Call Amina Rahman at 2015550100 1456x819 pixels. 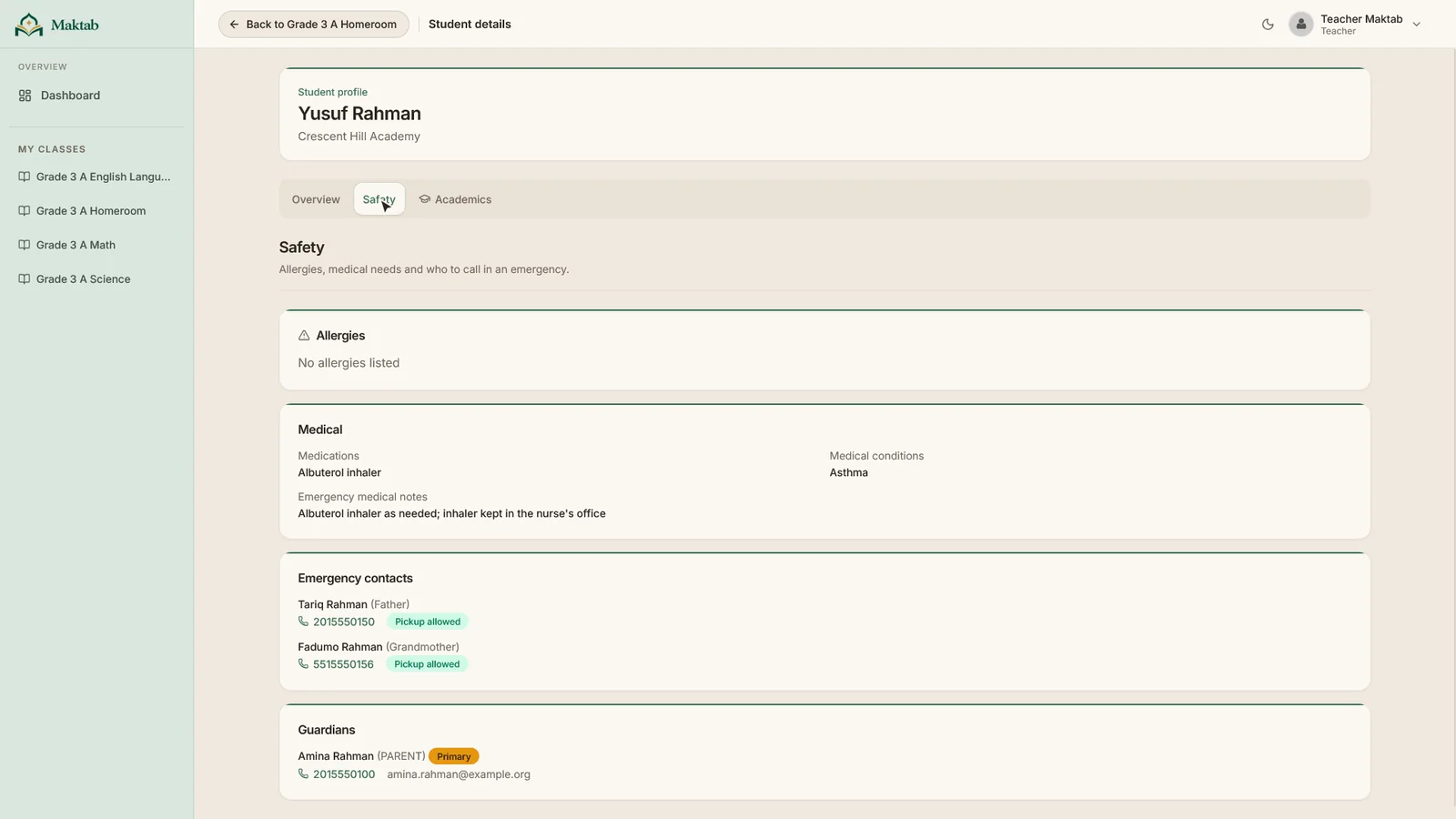[x=344, y=774]
